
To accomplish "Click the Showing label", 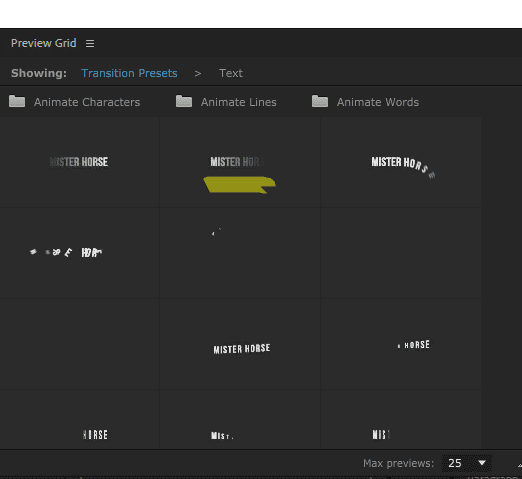I will coord(39,73).
